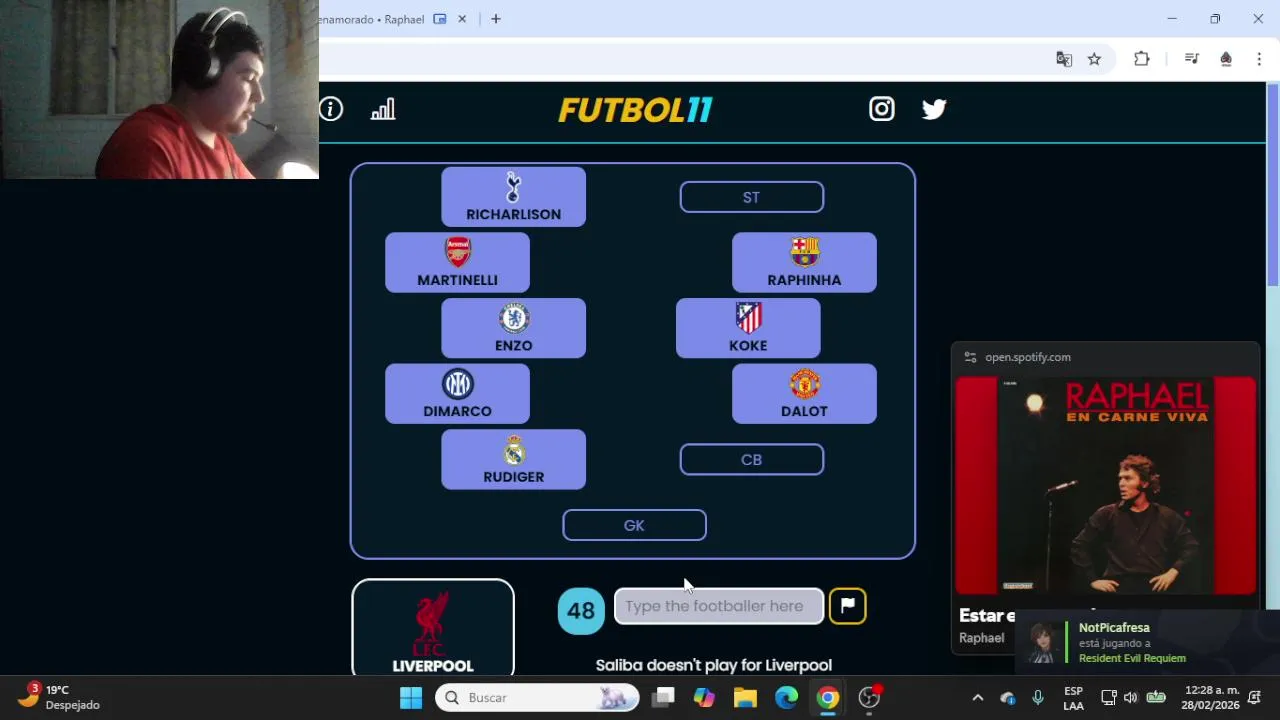Bookmark this page with star icon
Viewport: 1280px width, 720px height.
tap(1094, 59)
